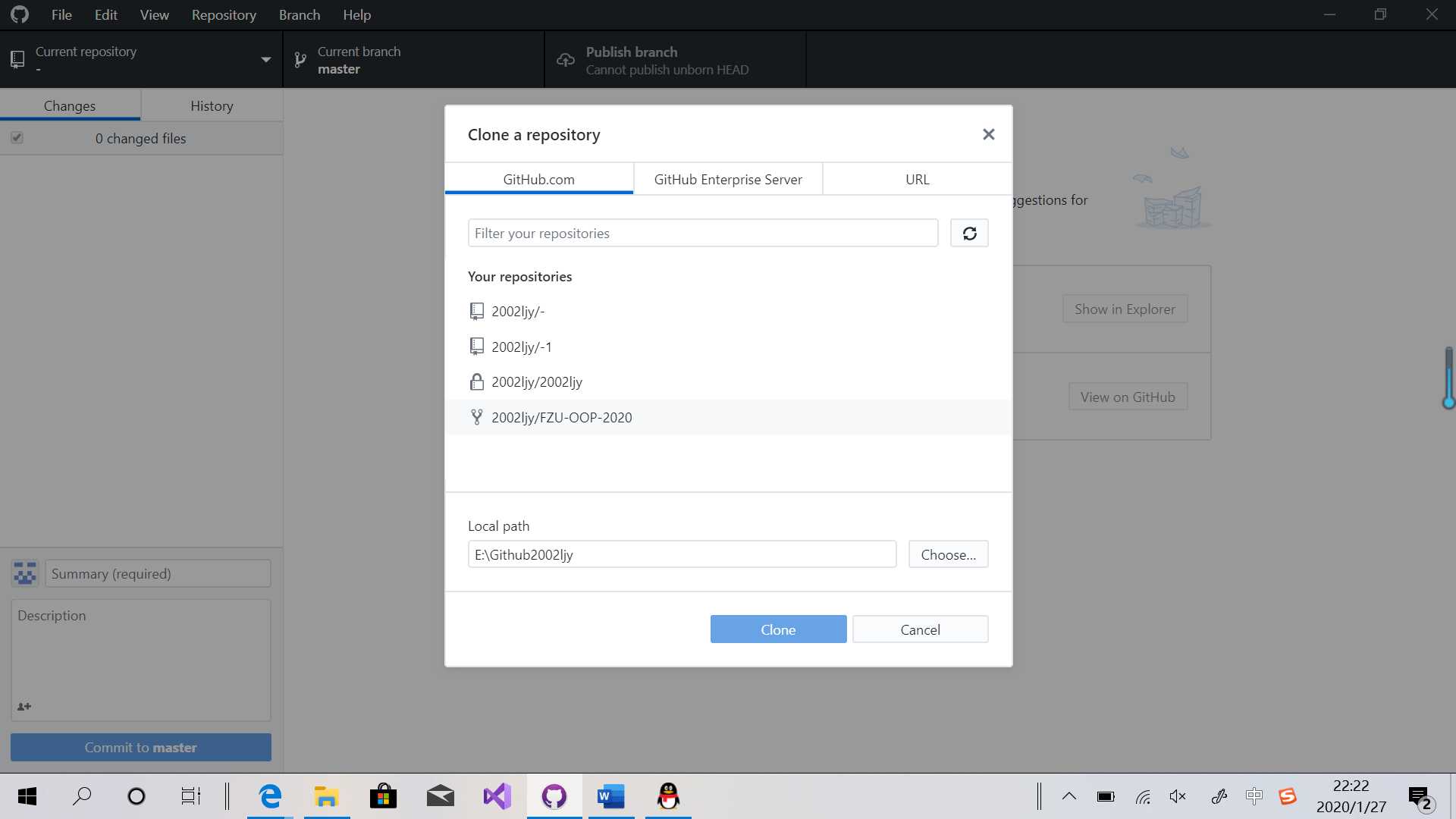Expand the Current repository dropdown
Screen dimensions: 1456x819
coord(141,59)
